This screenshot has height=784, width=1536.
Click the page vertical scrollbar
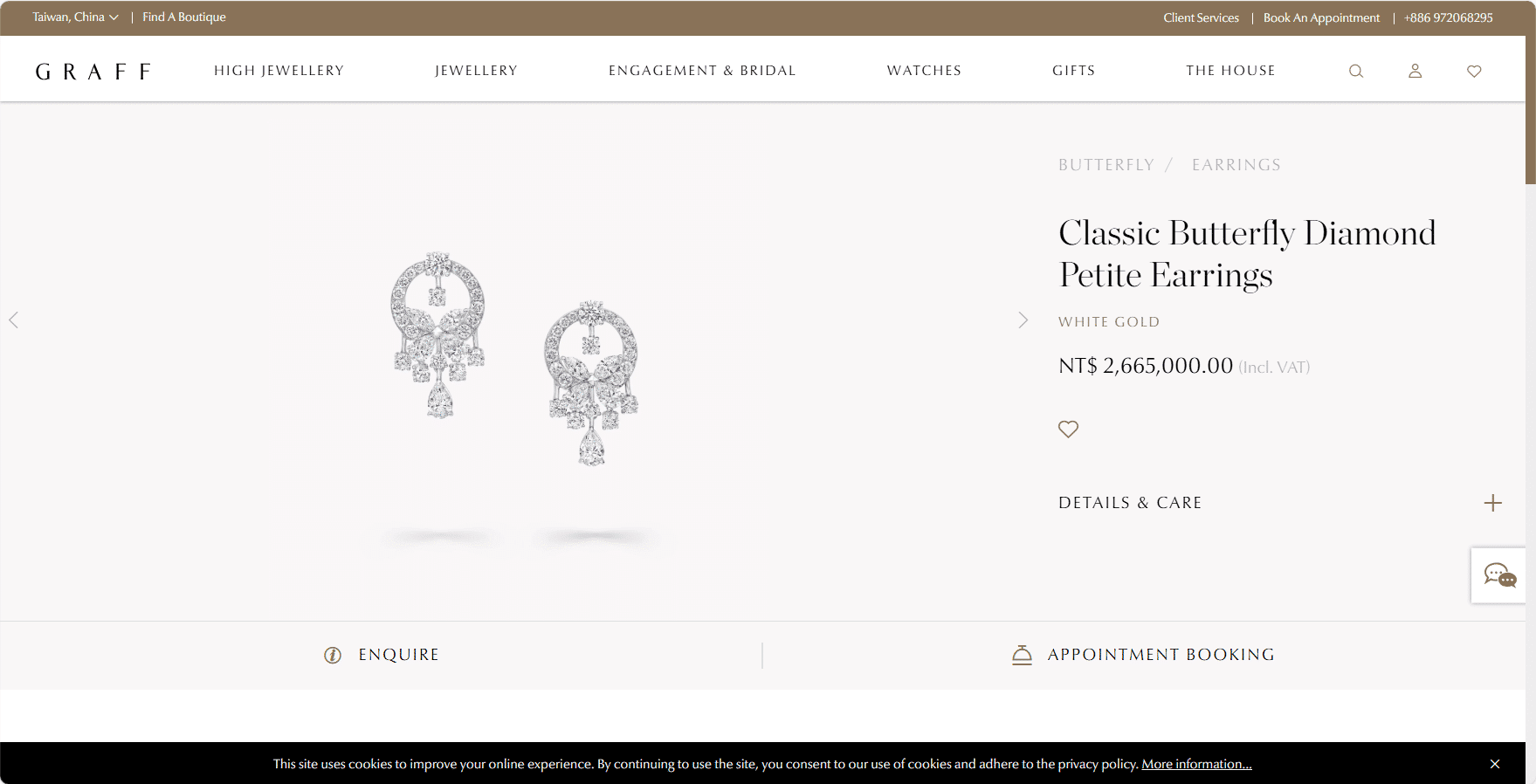tap(1530, 392)
